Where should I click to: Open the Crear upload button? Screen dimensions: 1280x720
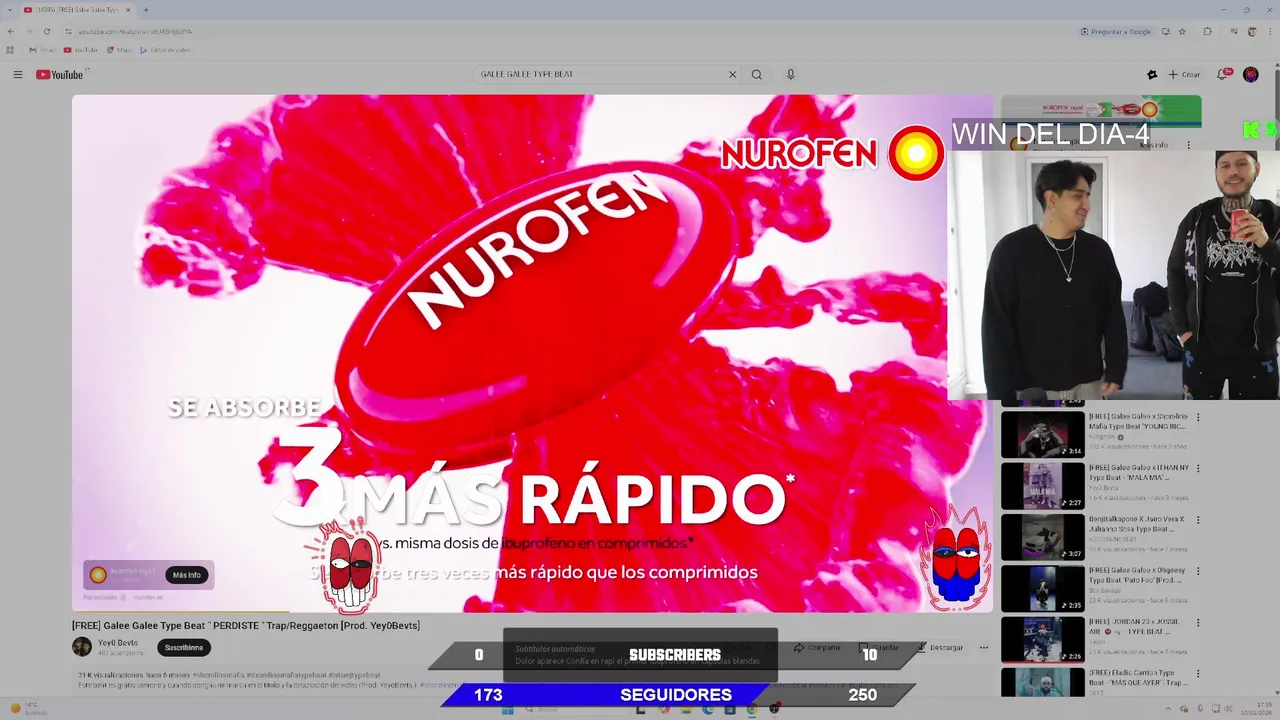click(x=1185, y=75)
